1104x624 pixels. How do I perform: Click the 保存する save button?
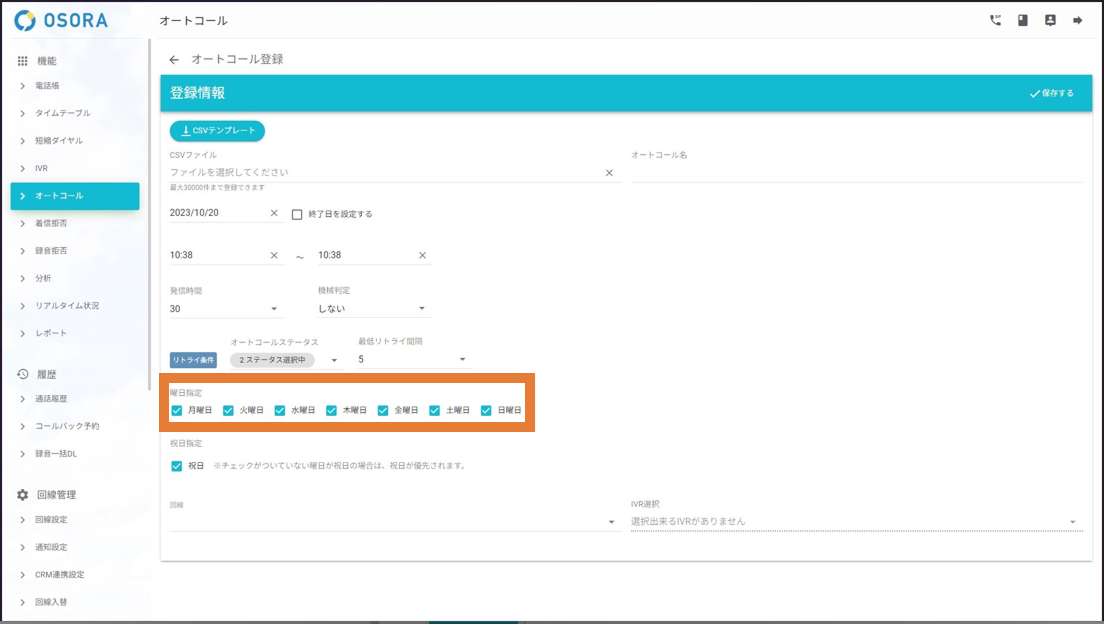1051,93
